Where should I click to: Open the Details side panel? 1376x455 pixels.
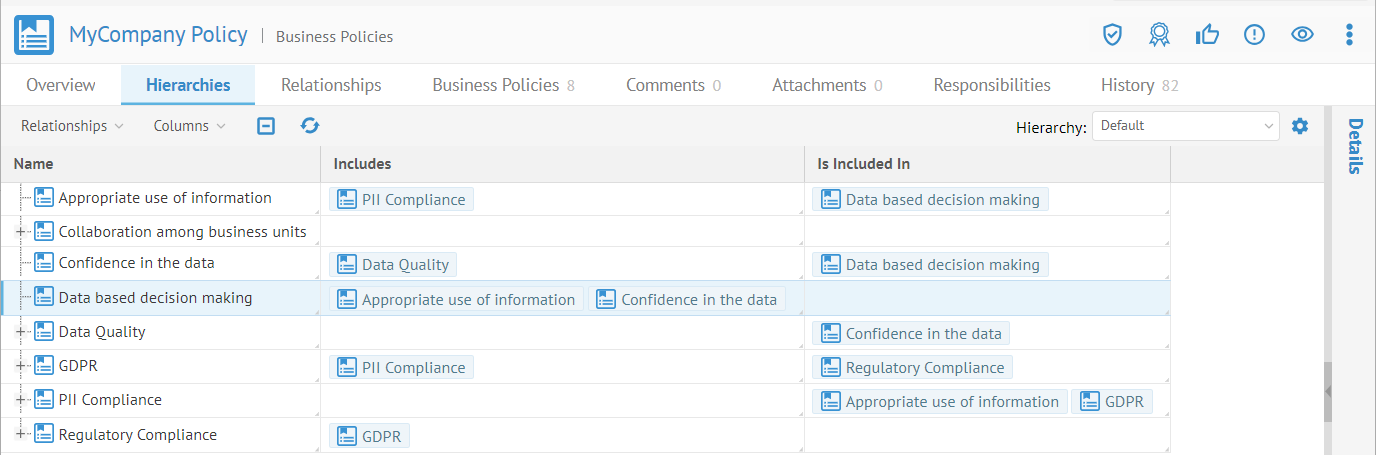point(1355,146)
